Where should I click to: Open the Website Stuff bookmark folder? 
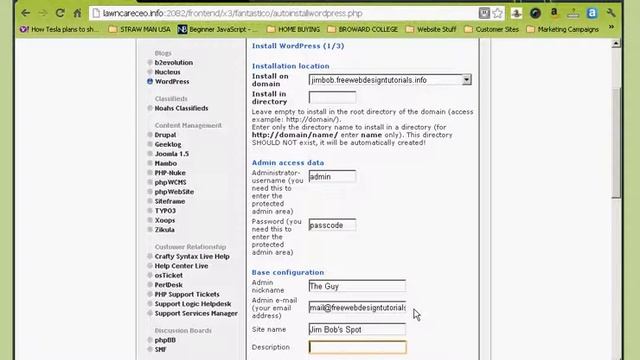[431, 29]
